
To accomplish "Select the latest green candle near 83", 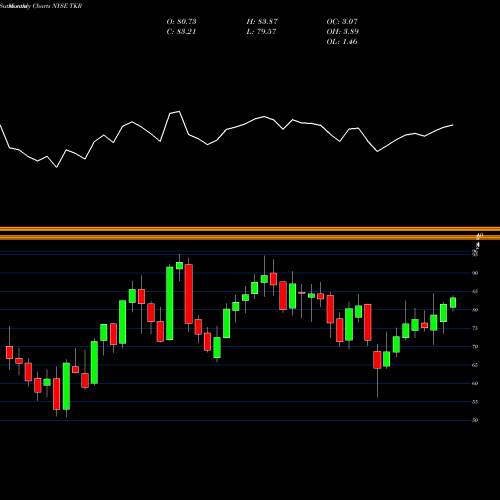I will pyautogui.click(x=453, y=303).
